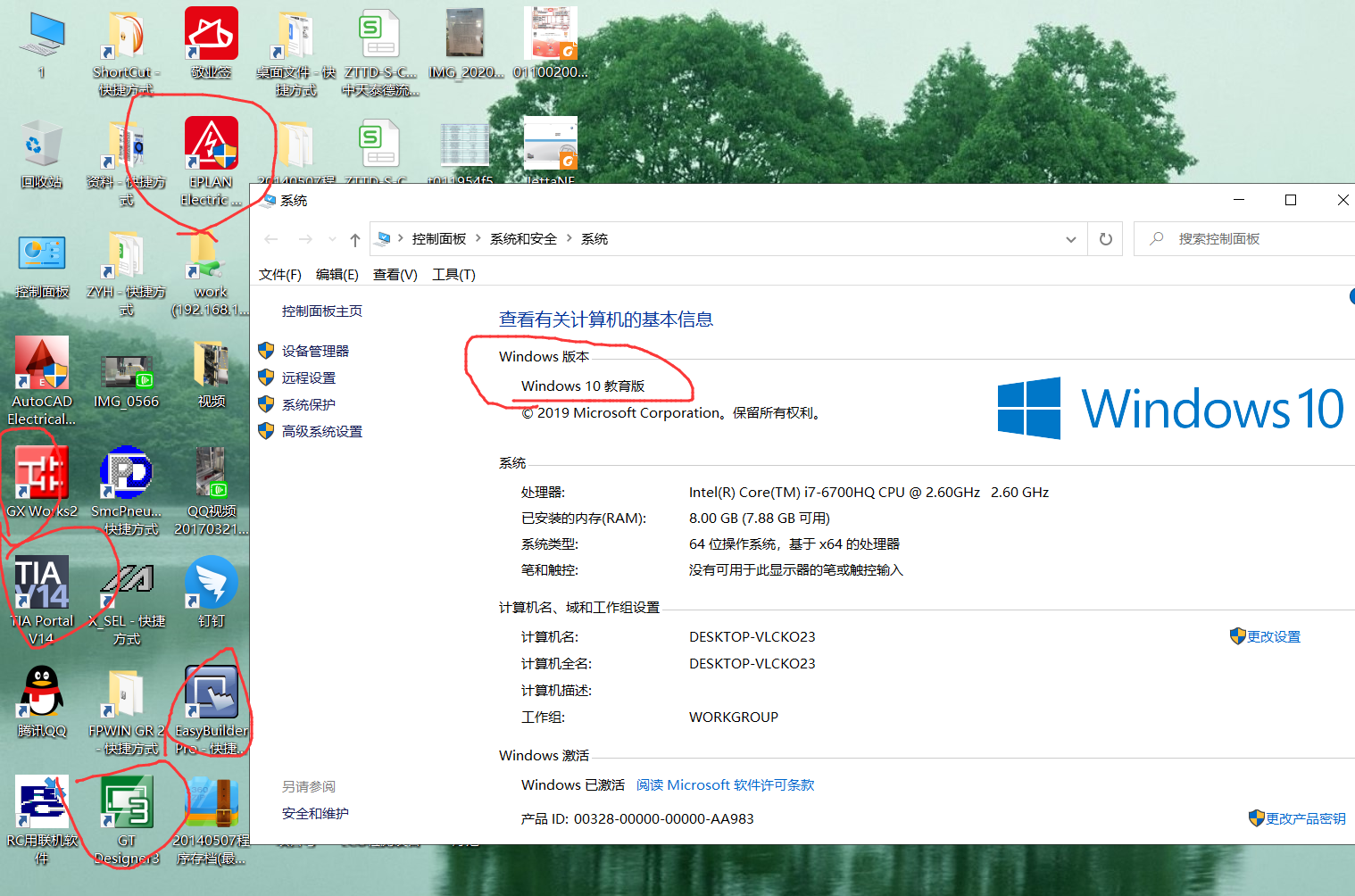Launch EasyBuilder Pro shortcut
The height and width of the screenshot is (896, 1355).
pos(212,693)
